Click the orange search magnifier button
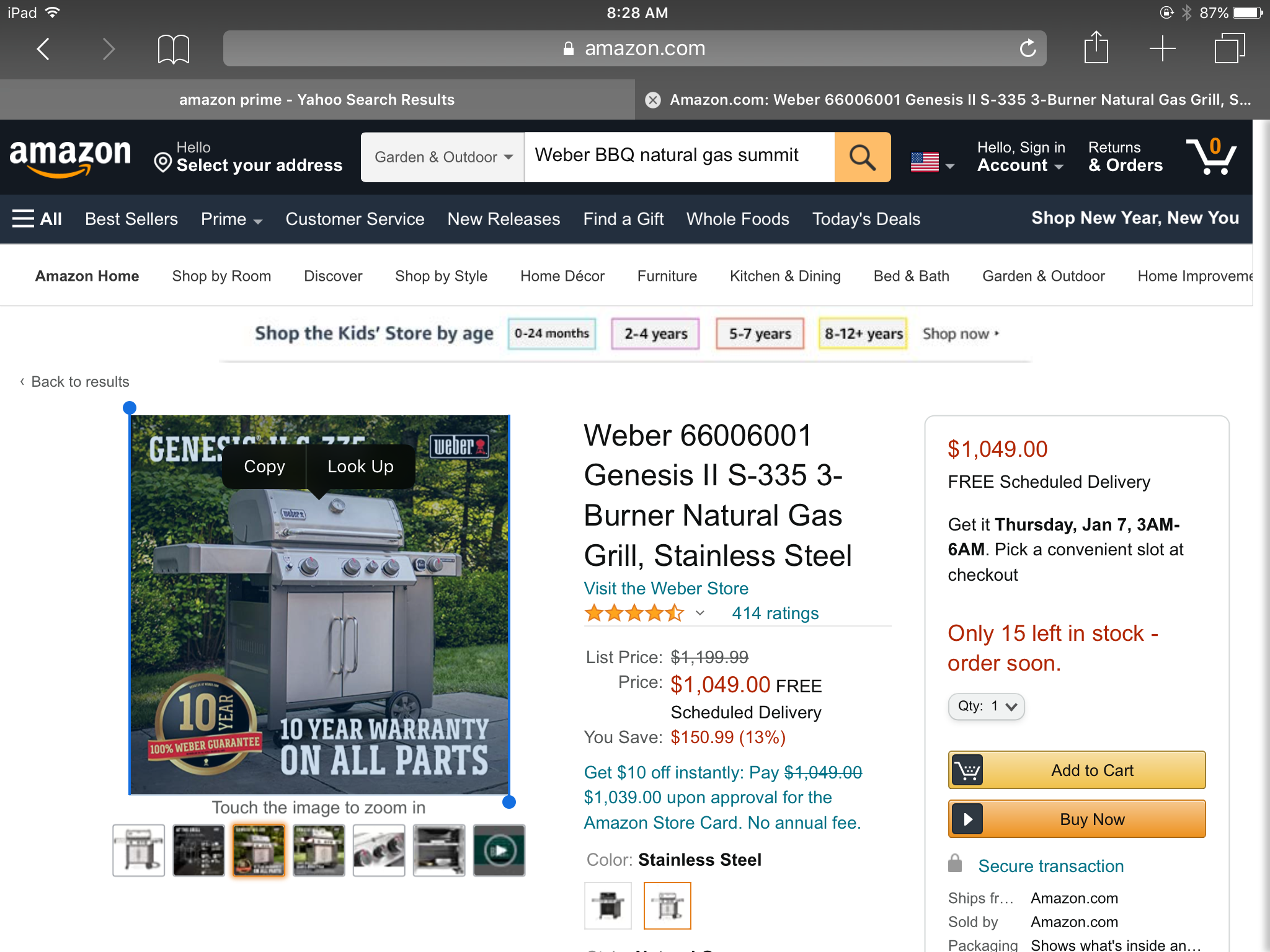This screenshot has height=952, width=1270. click(x=863, y=157)
